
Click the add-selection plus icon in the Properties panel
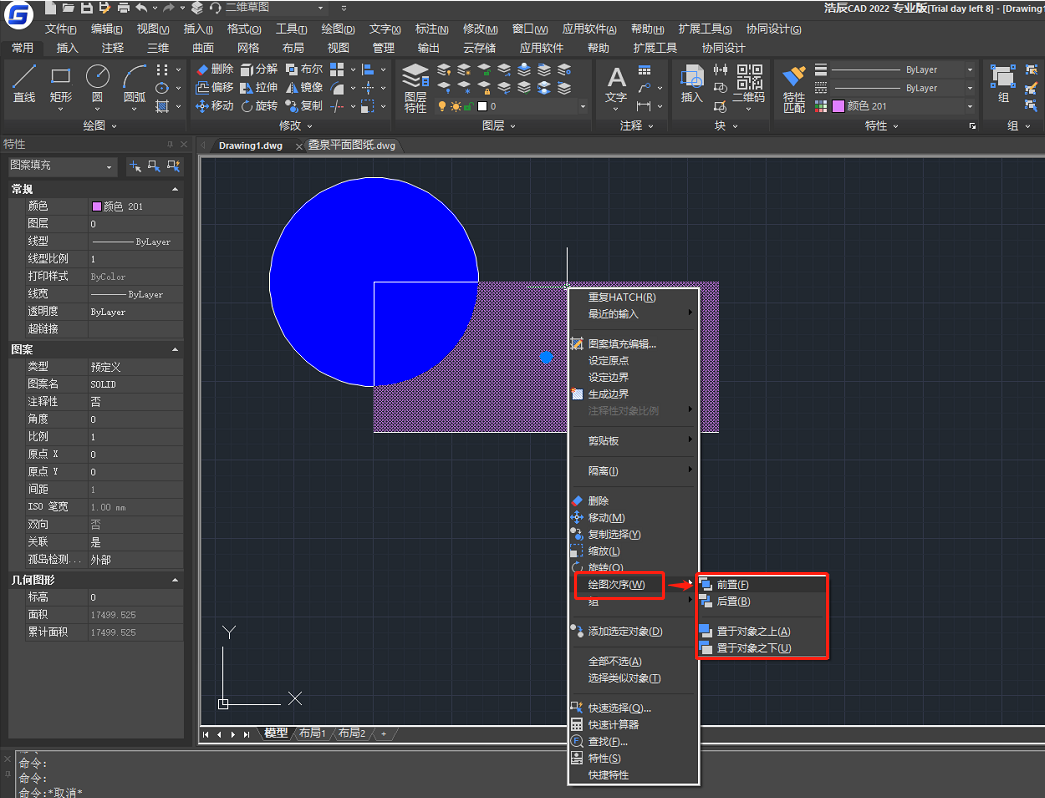pyautogui.click(x=135, y=166)
